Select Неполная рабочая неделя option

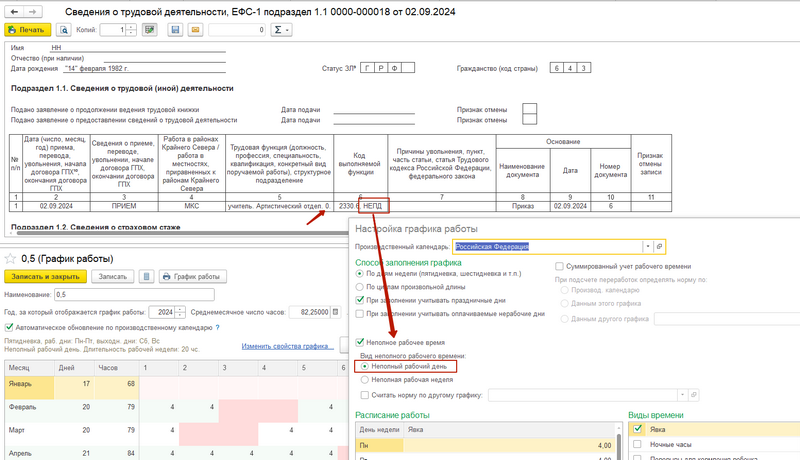pos(363,381)
